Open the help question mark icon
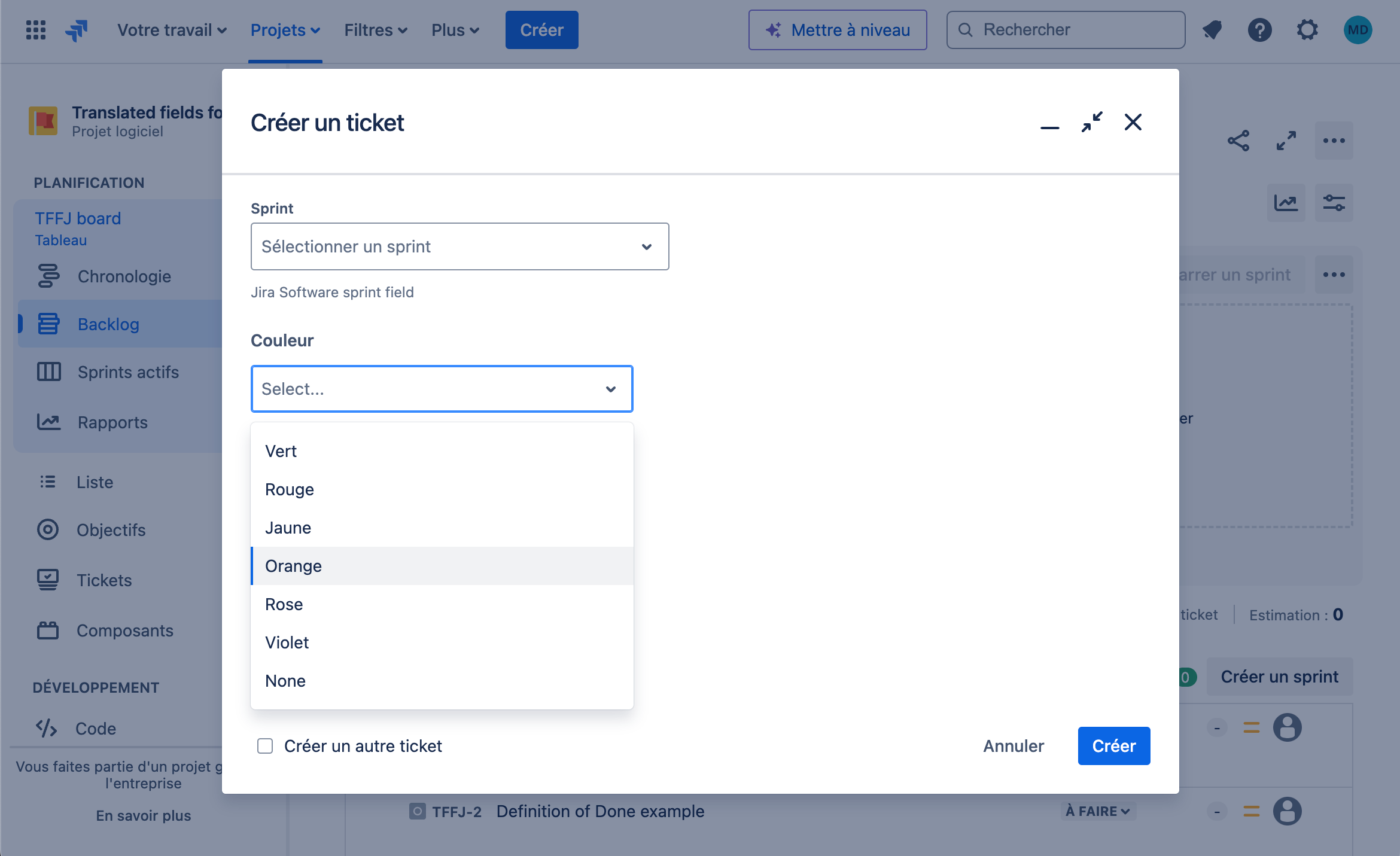 click(1259, 30)
